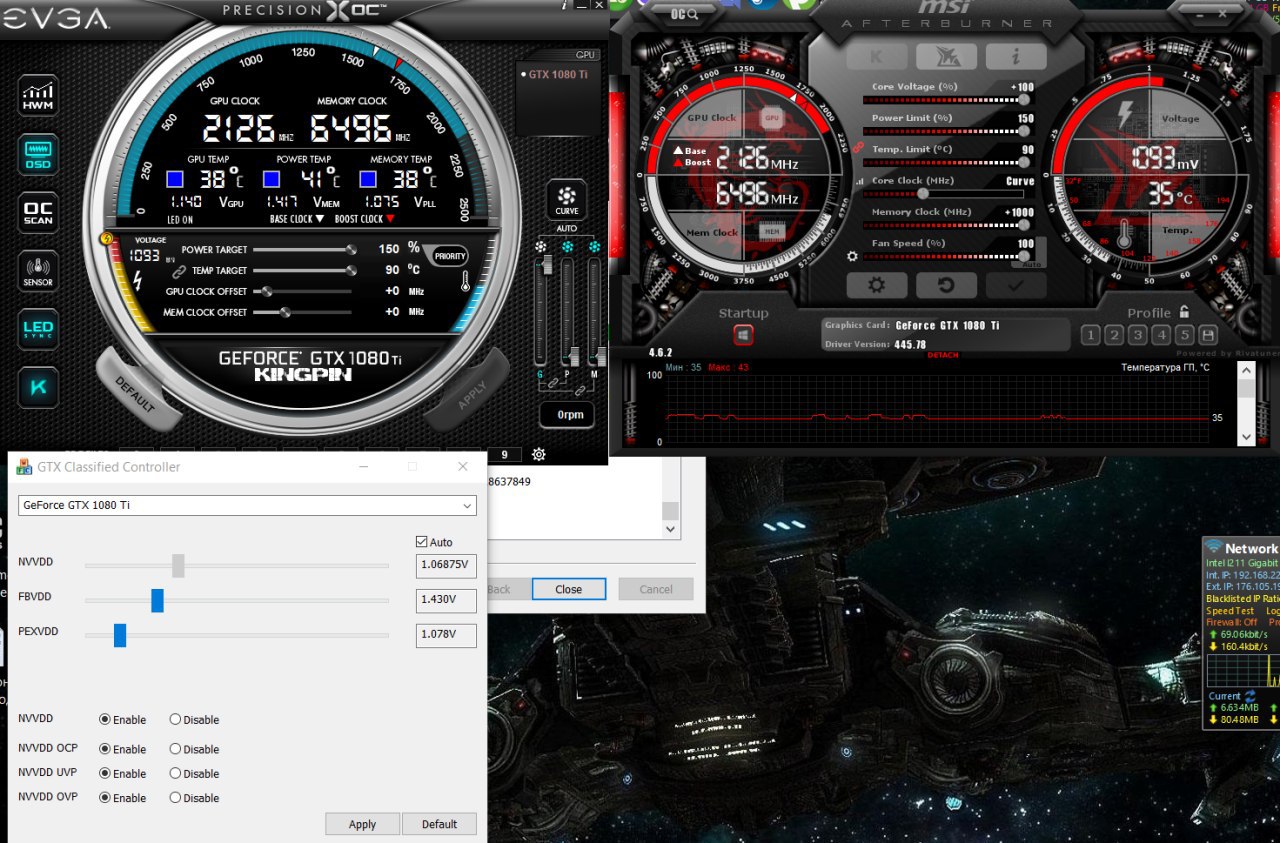The image size is (1280, 843).
Task: Click Default in GTX Classified Controller
Action: coord(439,824)
